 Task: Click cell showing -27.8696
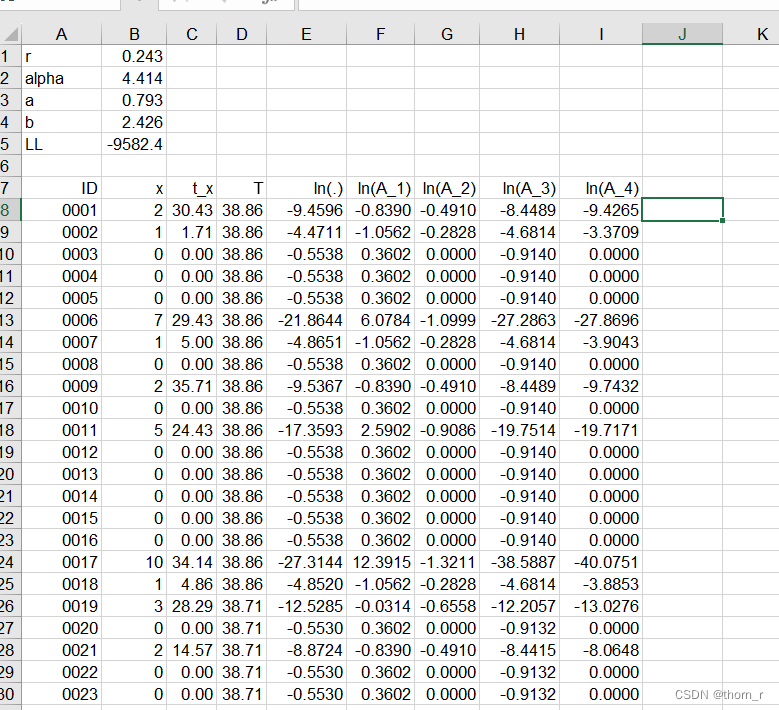[x=601, y=320]
